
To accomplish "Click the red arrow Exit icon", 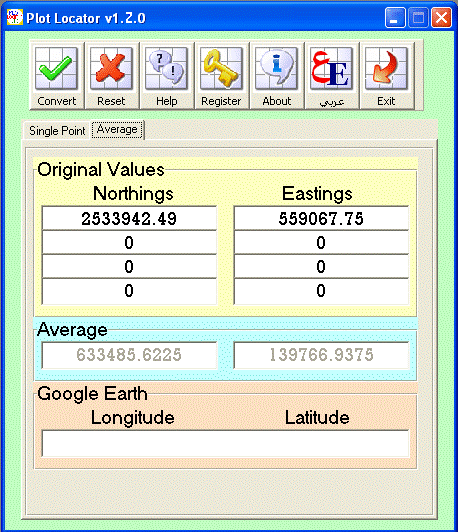I will 386,69.
